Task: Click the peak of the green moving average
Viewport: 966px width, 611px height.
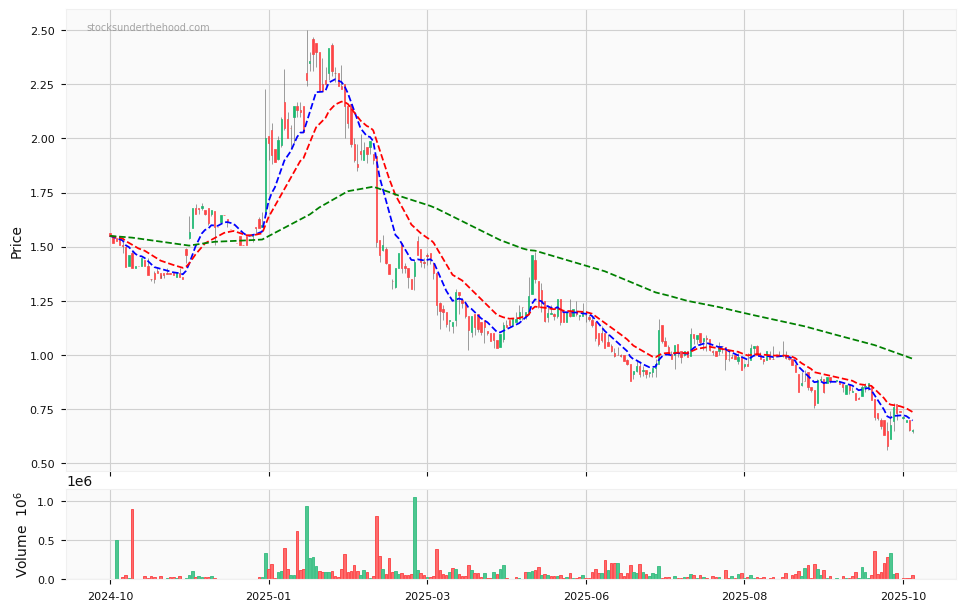Action: [x=372, y=186]
